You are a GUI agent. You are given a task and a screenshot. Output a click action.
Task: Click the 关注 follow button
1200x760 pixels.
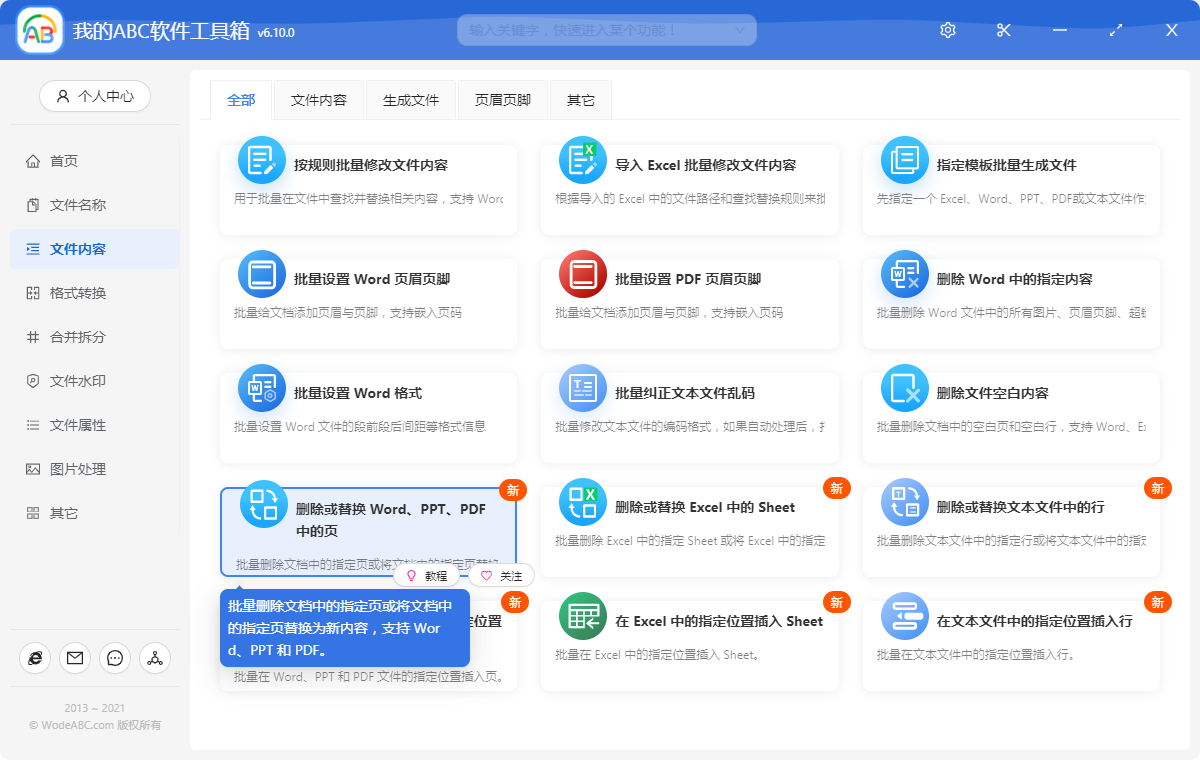pyautogui.click(x=503, y=575)
